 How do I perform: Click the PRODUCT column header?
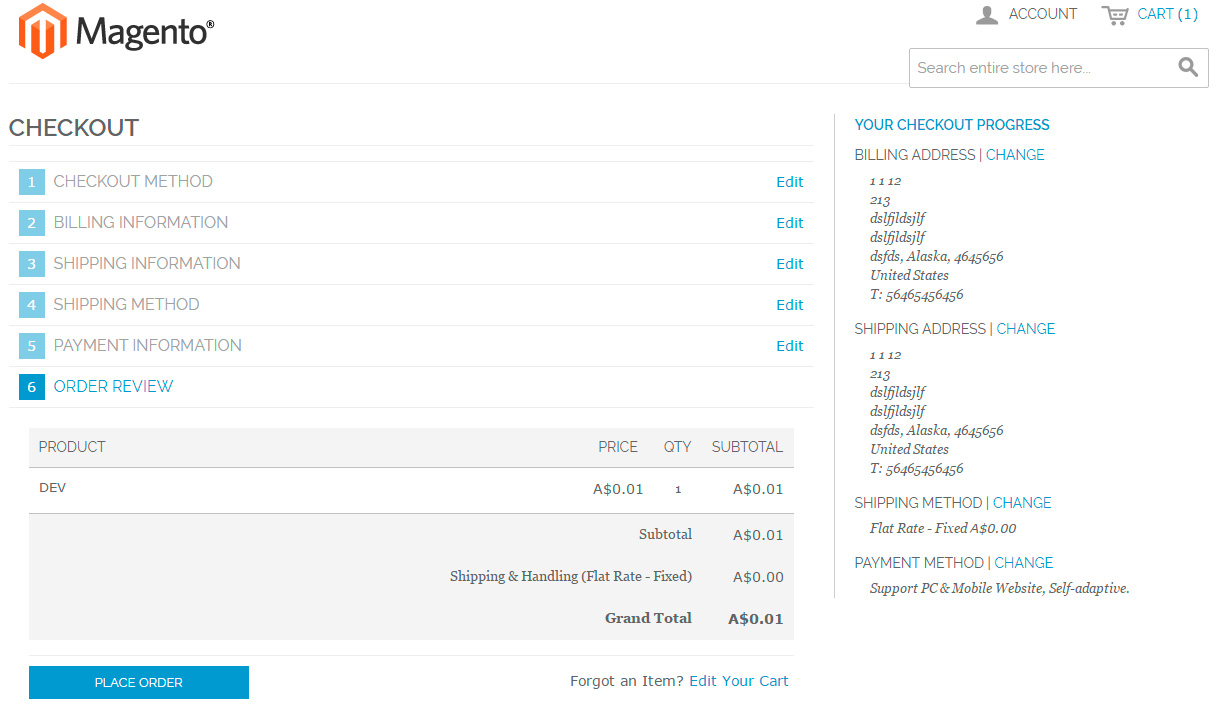tap(72, 447)
